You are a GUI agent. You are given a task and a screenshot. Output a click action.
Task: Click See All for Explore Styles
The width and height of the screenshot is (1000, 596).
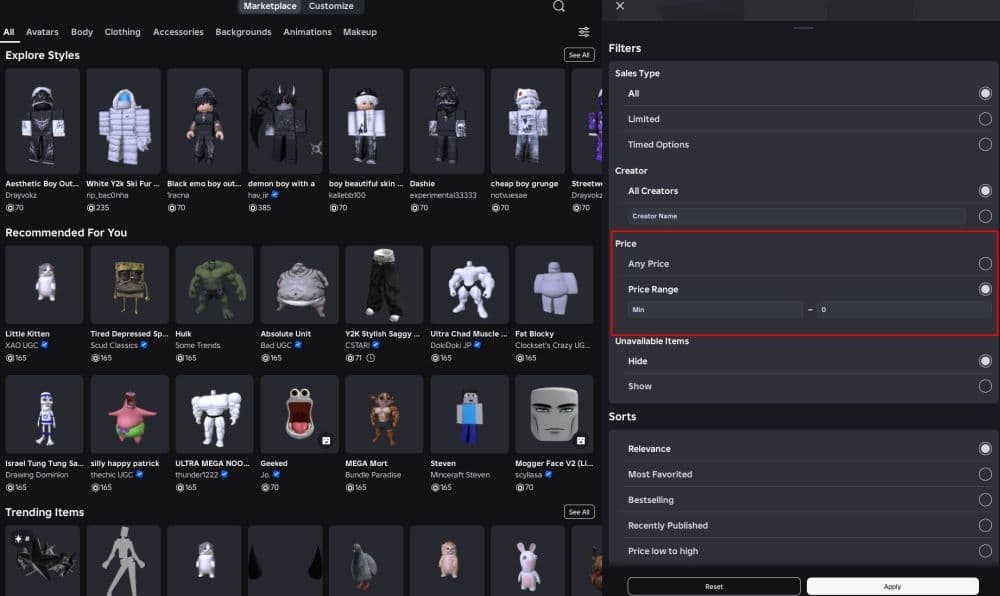pos(579,55)
